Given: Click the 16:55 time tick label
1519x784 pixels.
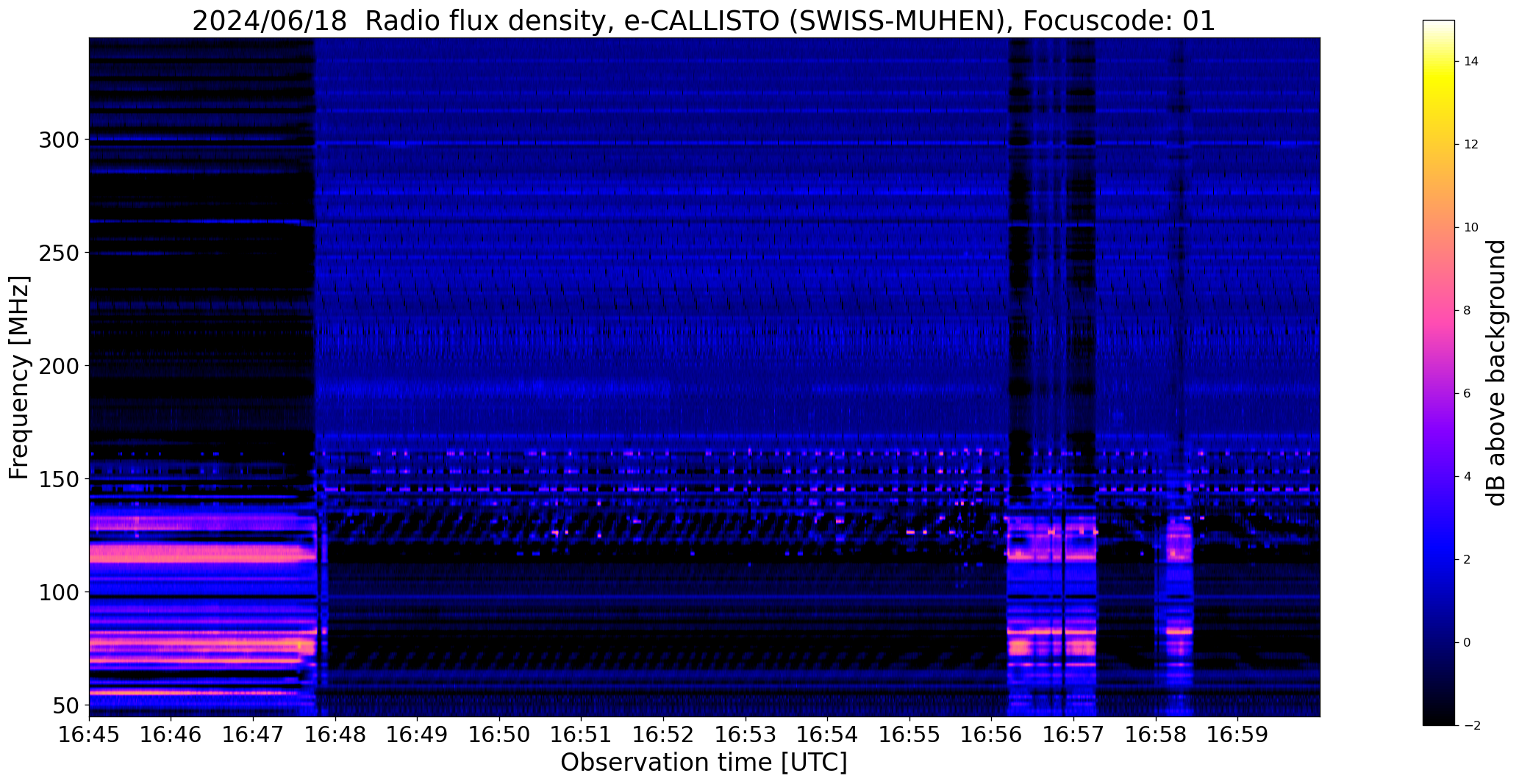Looking at the screenshot, I should coord(909,734).
